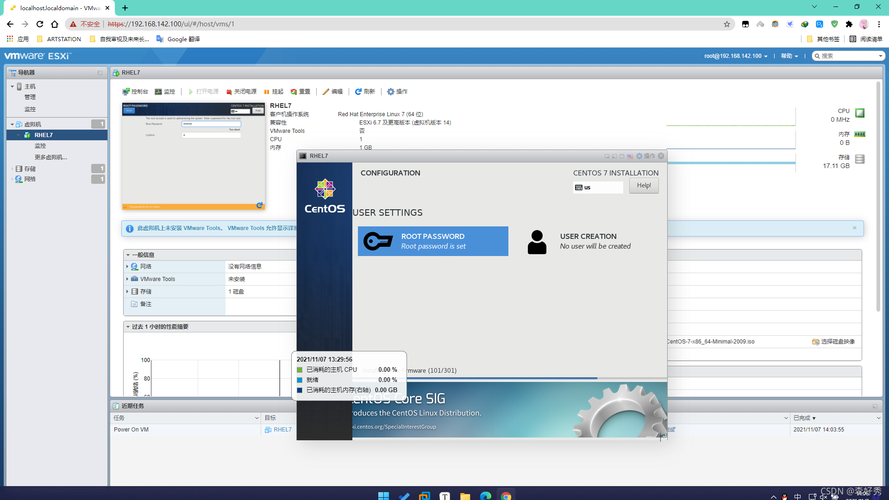Click the VM console thumbnail preview
The image size is (889, 500).
[193, 155]
